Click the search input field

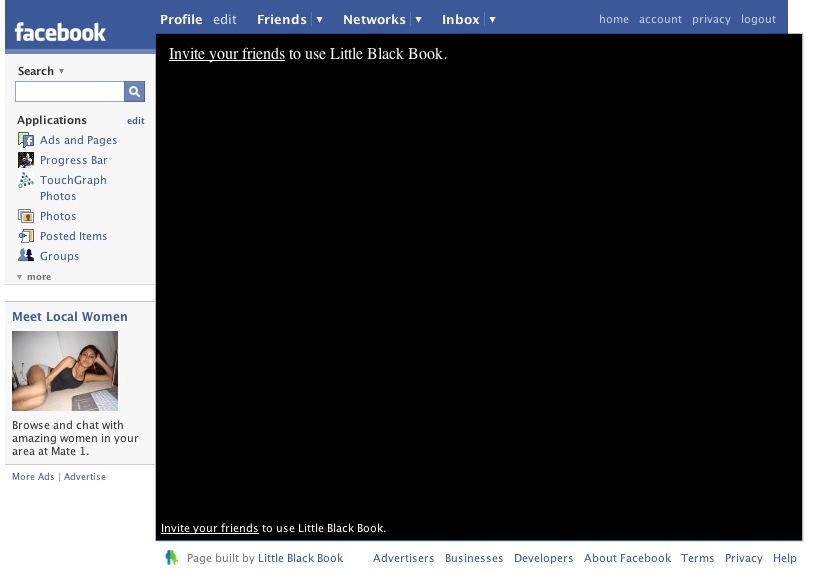(70, 92)
